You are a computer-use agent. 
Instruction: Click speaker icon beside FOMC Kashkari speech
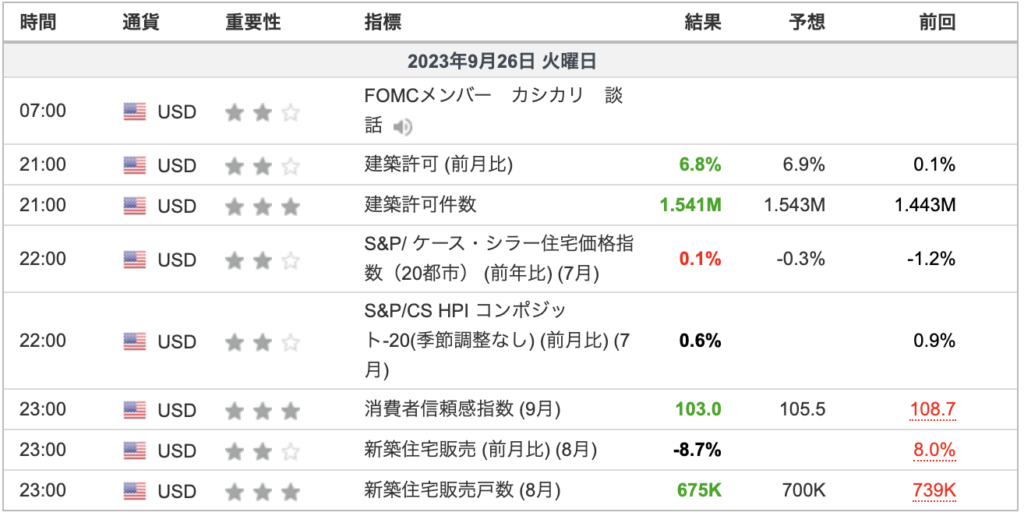(402, 127)
